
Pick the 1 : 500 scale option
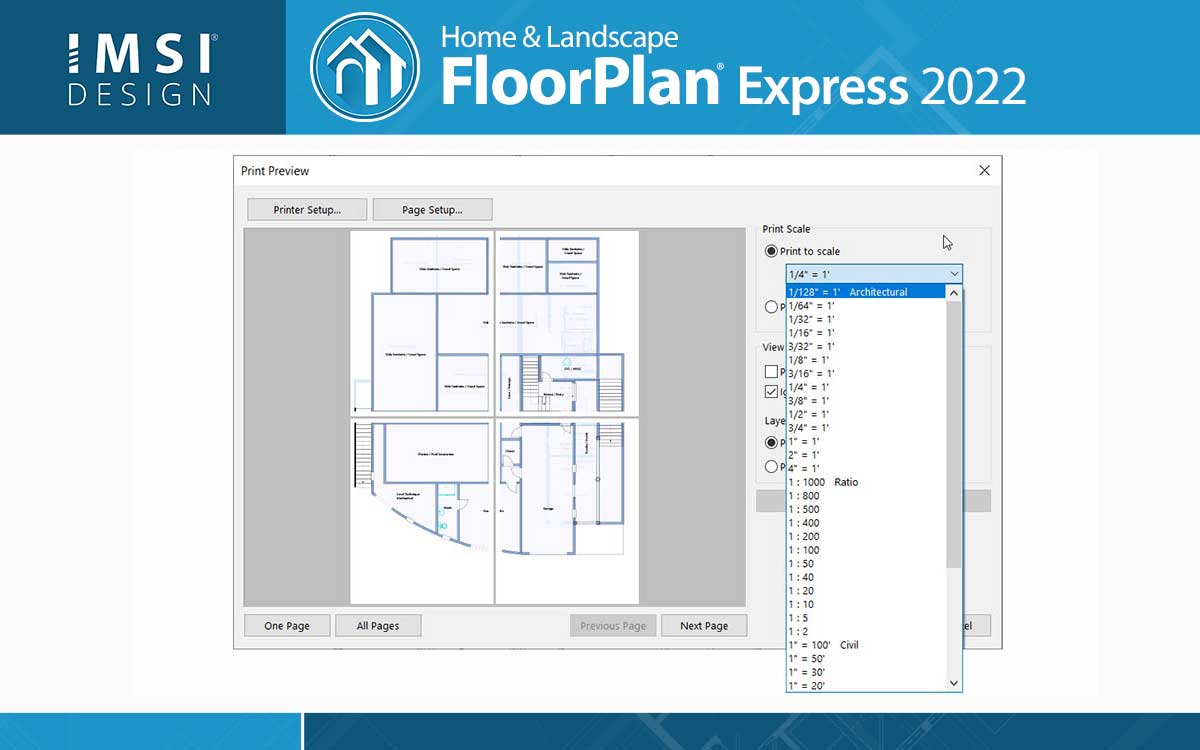(x=866, y=509)
